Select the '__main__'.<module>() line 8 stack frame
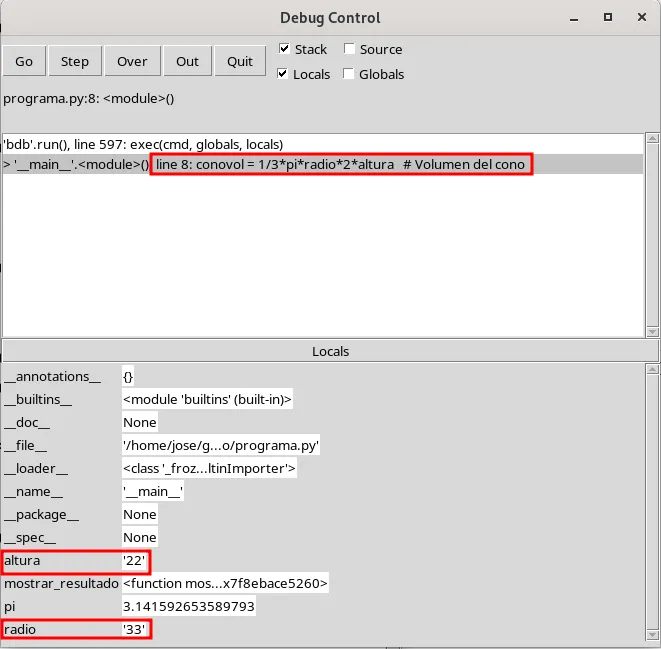Screen dimensions: 661x649 322,164
